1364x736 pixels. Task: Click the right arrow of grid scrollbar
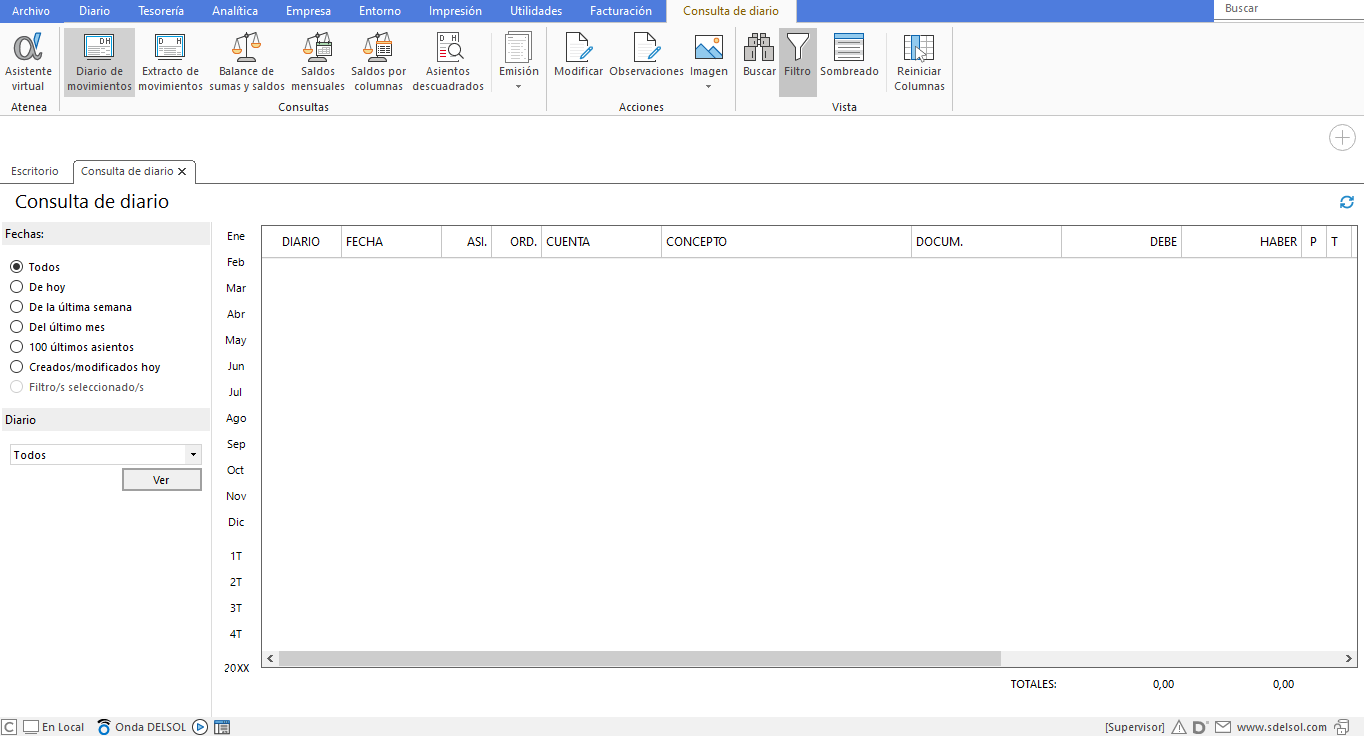click(x=1349, y=659)
